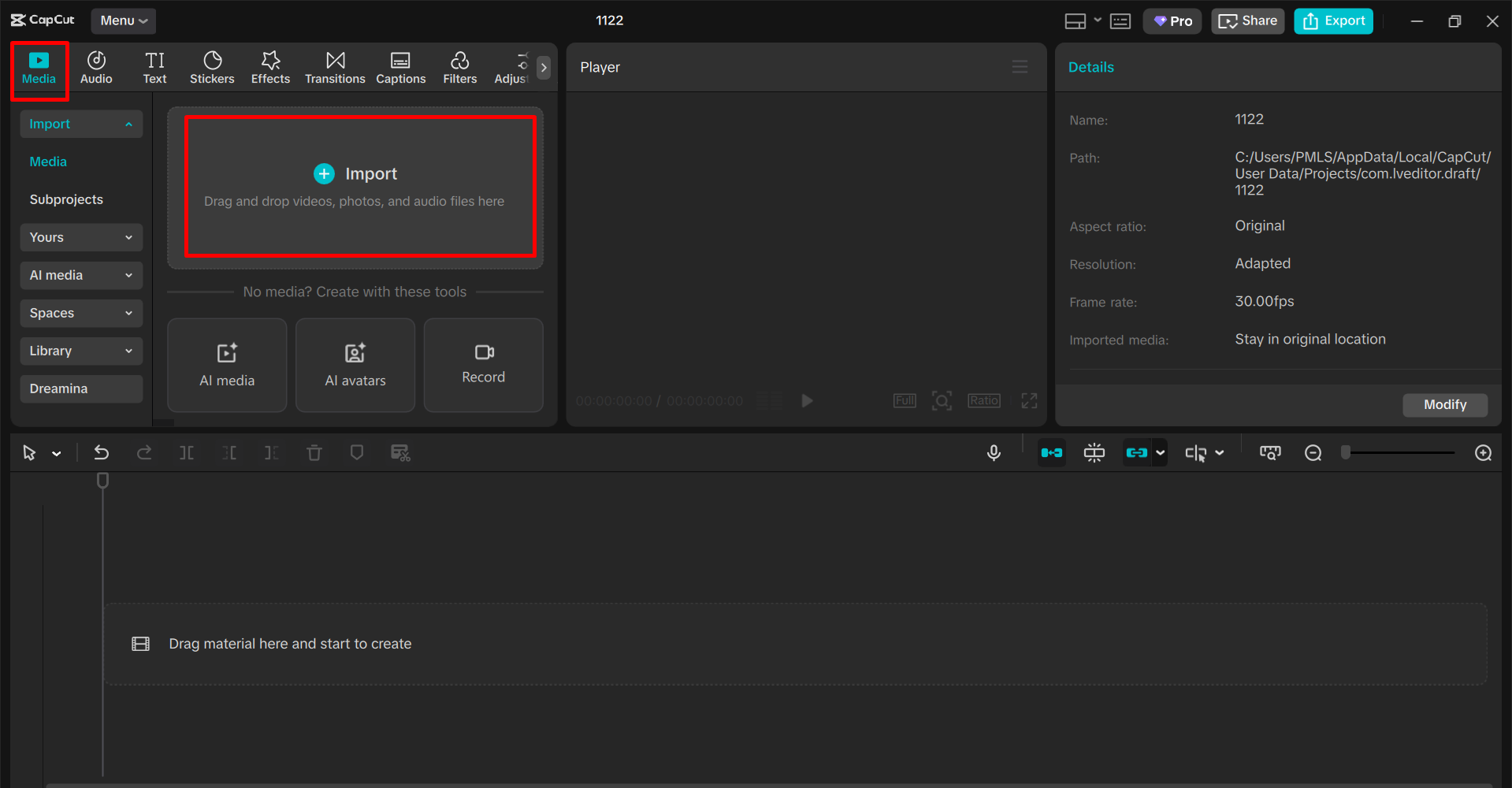1512x788 pixels.
Task: Switch to the Transitions panel
Action: (335, 66)
